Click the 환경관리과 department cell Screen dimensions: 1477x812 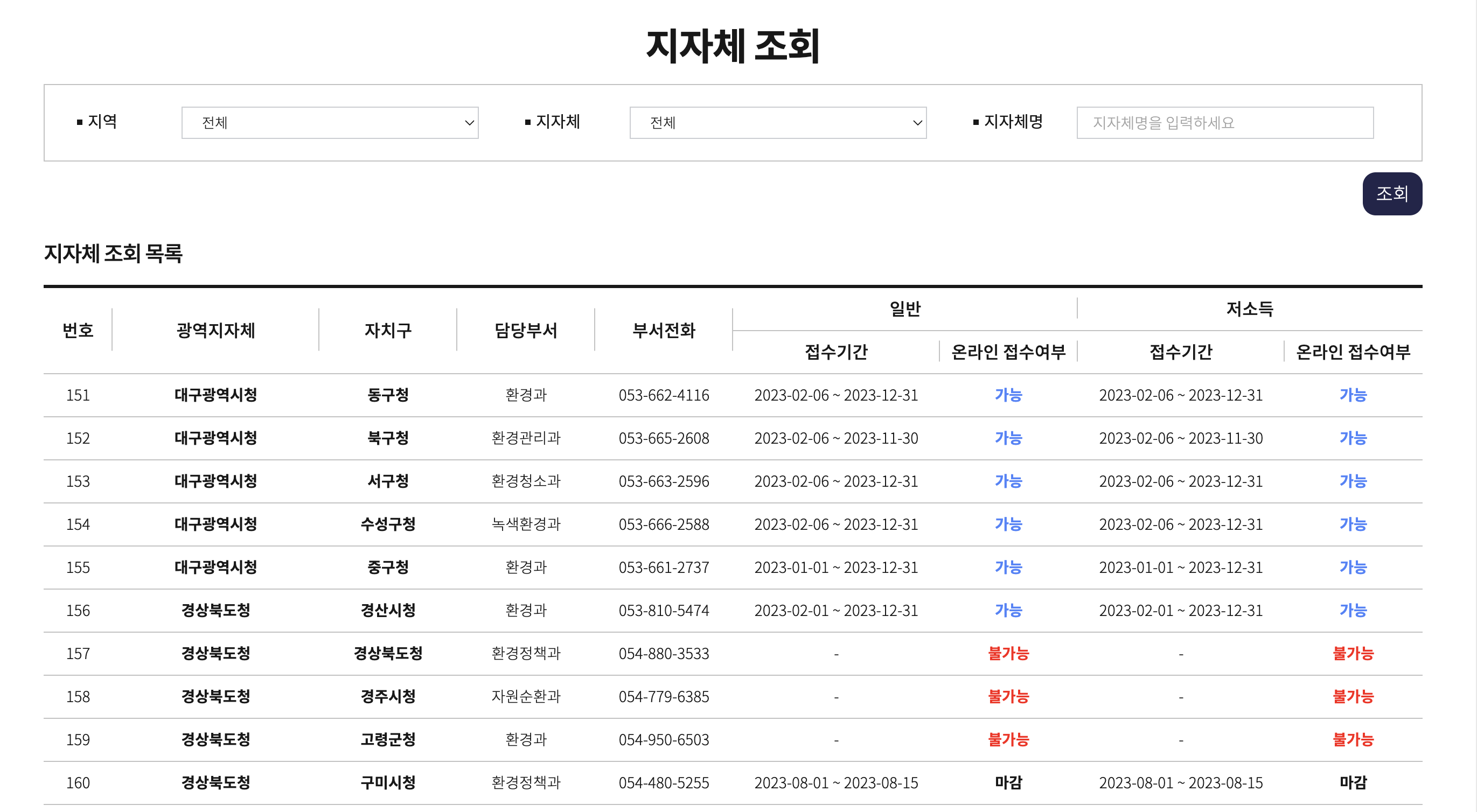pyautogui.click(x=526, y=438)
